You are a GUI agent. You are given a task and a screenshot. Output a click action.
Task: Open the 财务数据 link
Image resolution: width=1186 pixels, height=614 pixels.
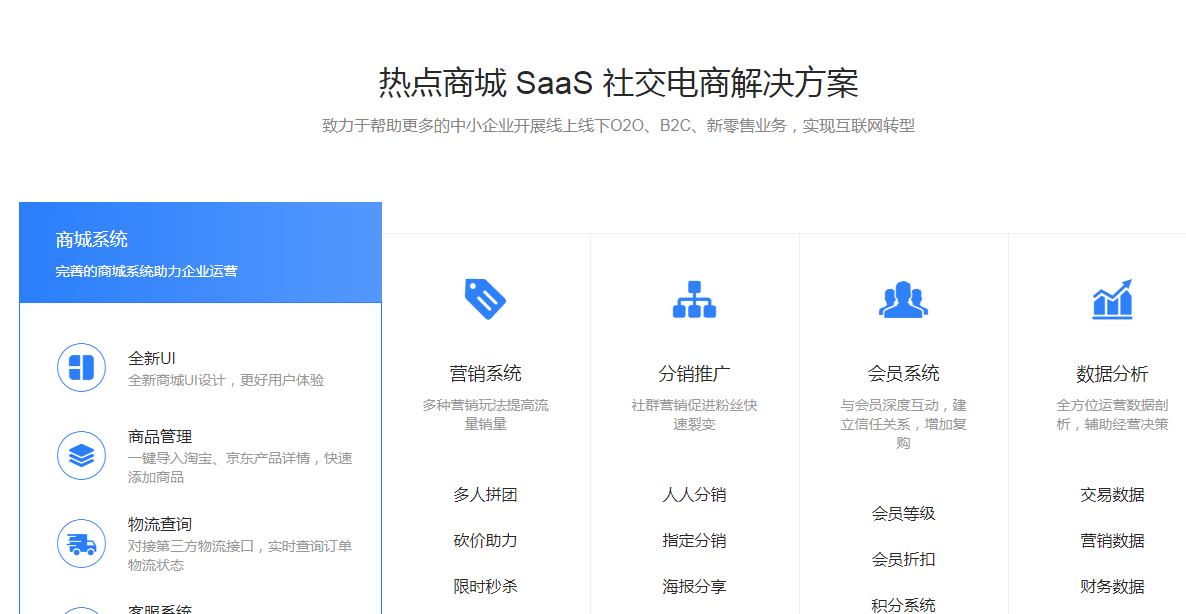click(x=1112, y=587)
